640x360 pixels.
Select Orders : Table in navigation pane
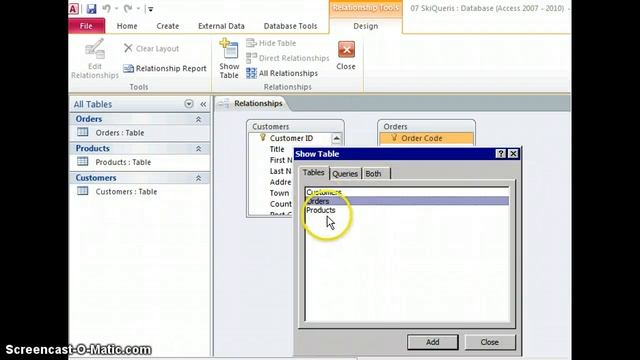pos(120,133)
